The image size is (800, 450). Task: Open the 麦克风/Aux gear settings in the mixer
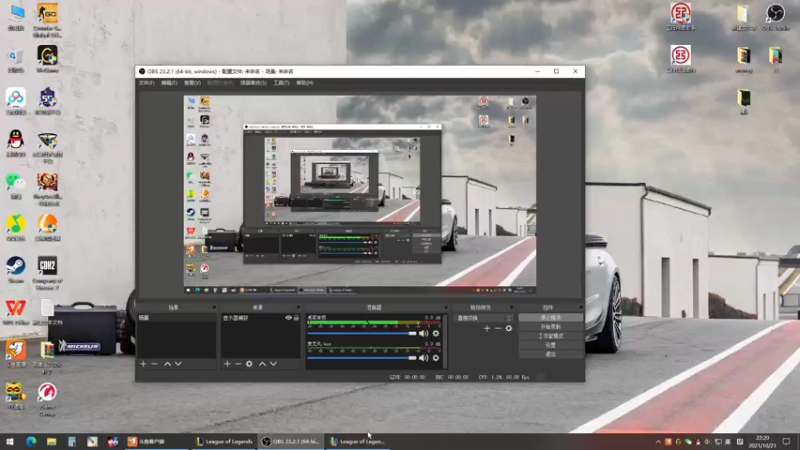pos(436,358)
